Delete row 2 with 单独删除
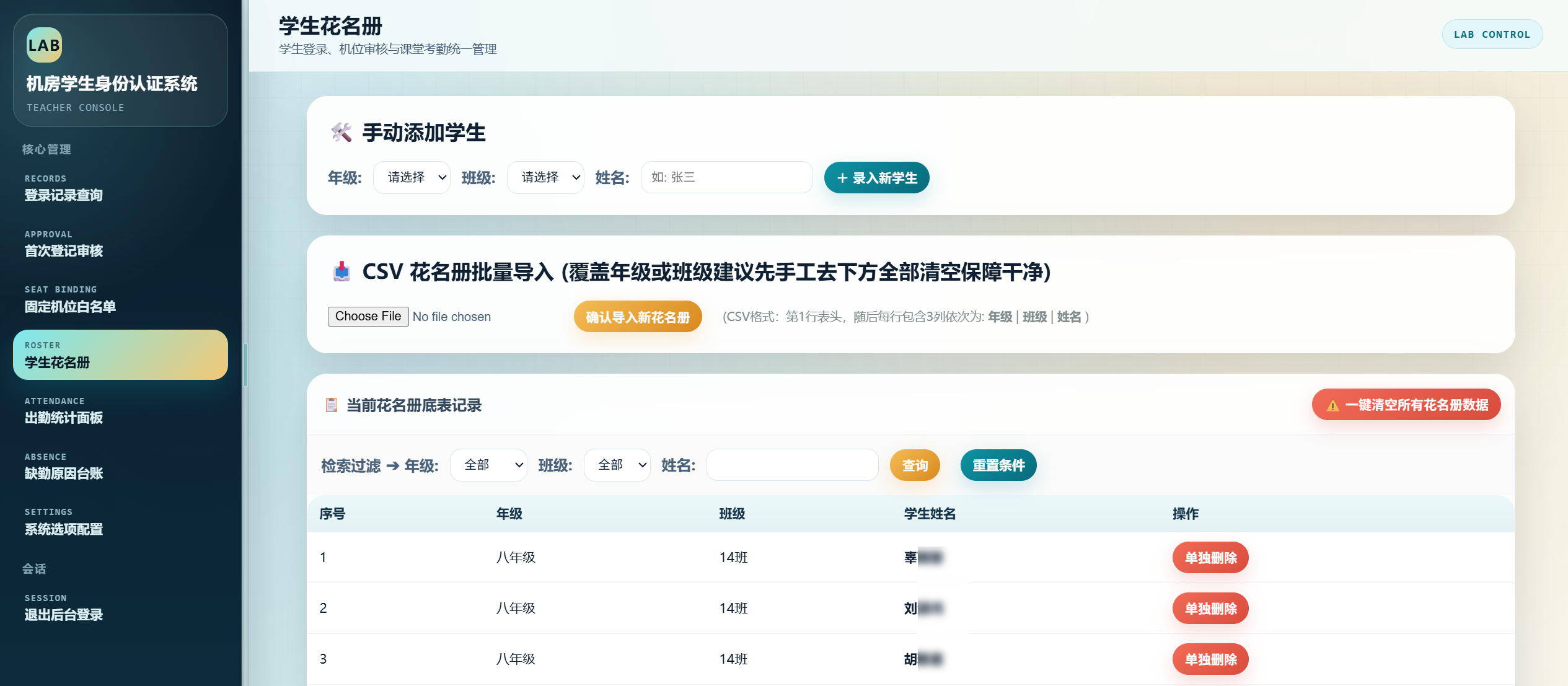The width and height of the screenshot is (1568, 686). pyautogui.click(x=1210, y=609)
